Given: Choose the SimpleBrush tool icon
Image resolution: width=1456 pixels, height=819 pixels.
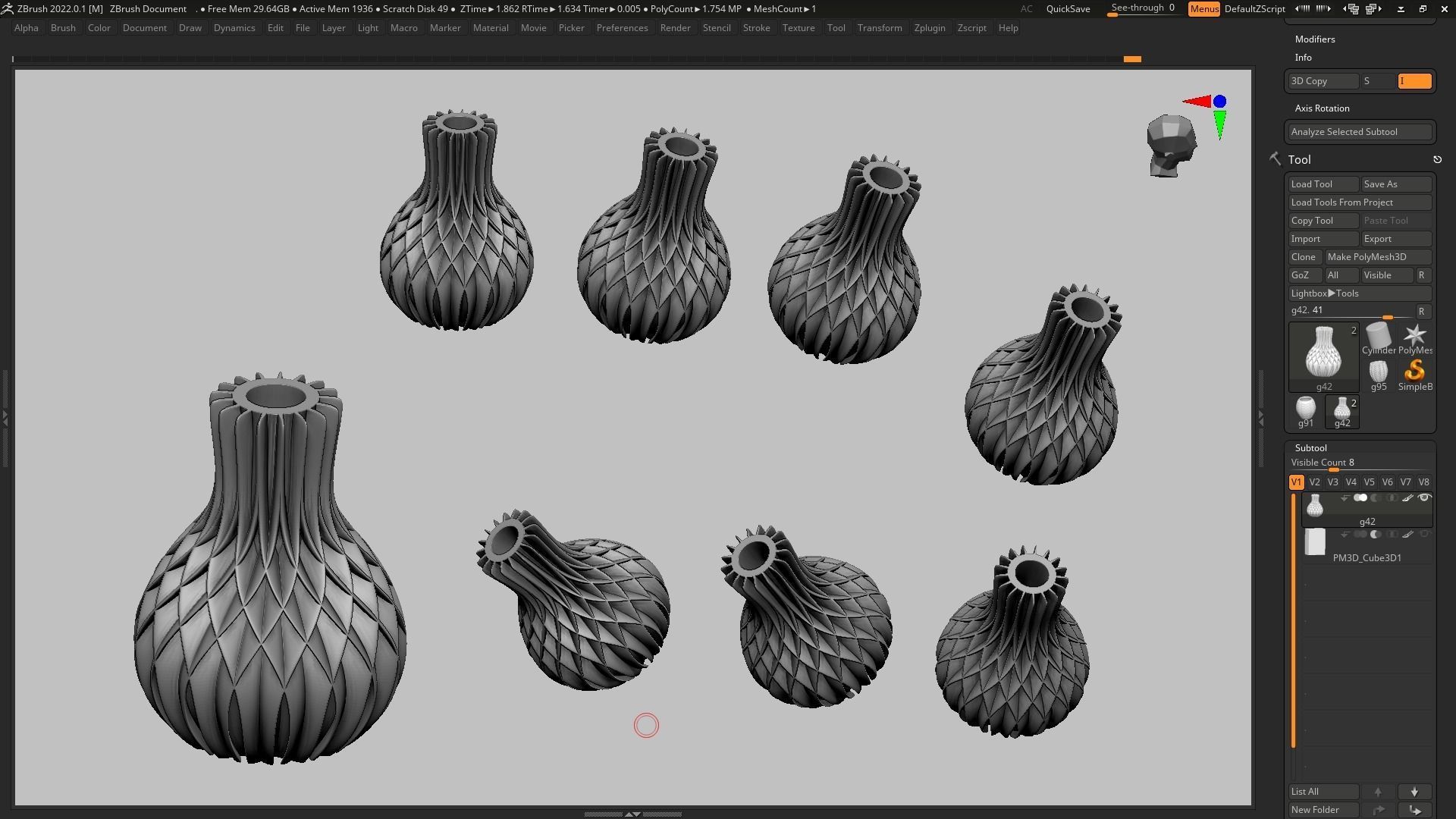Looking at the screenshot, I should point(1414,372).
